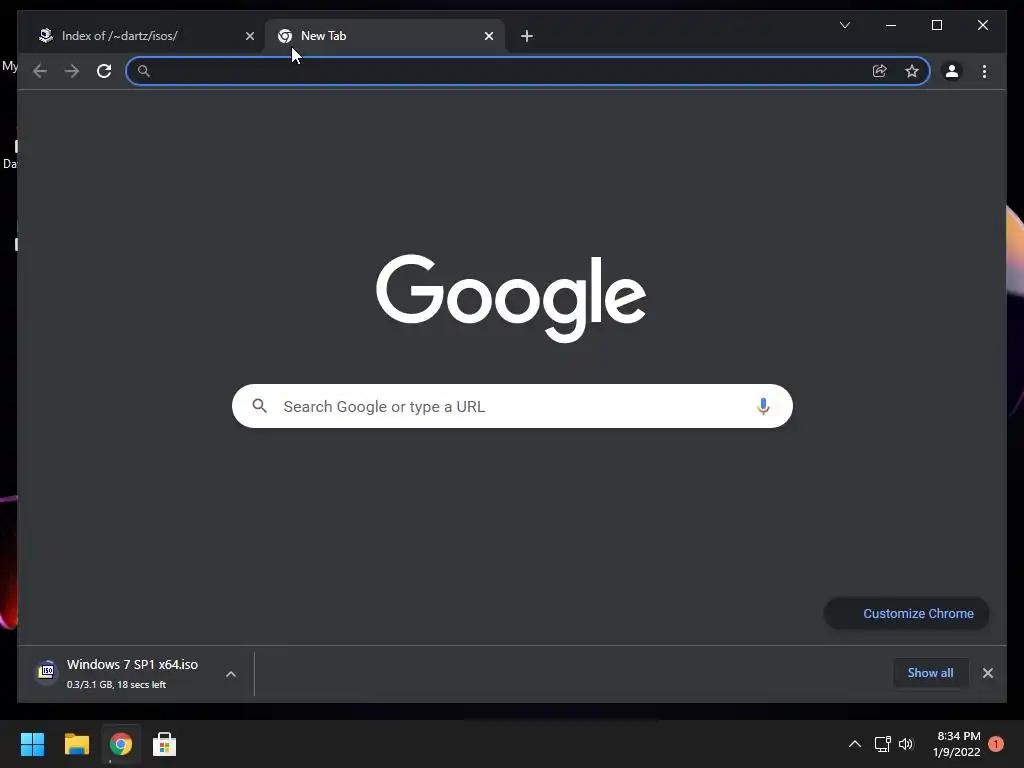Open volume control in system tray

click(906, 744)
